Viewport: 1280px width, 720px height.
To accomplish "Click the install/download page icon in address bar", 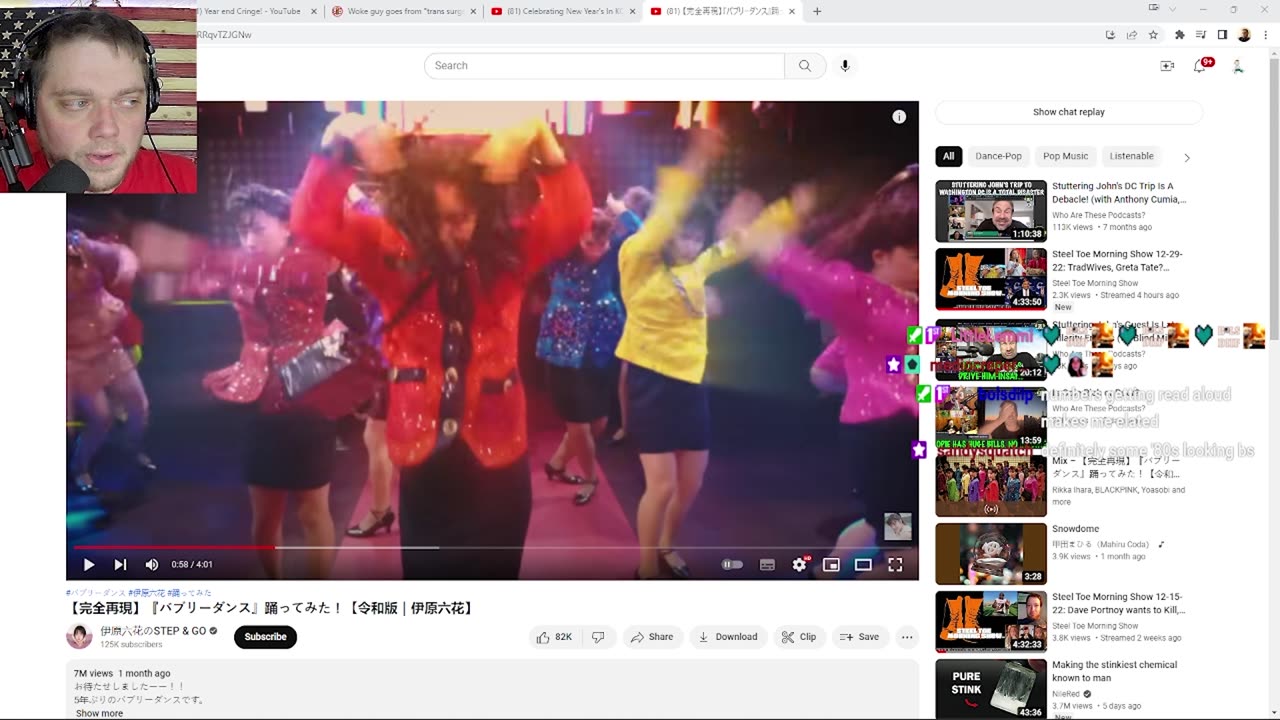I will pos(1110,35).
